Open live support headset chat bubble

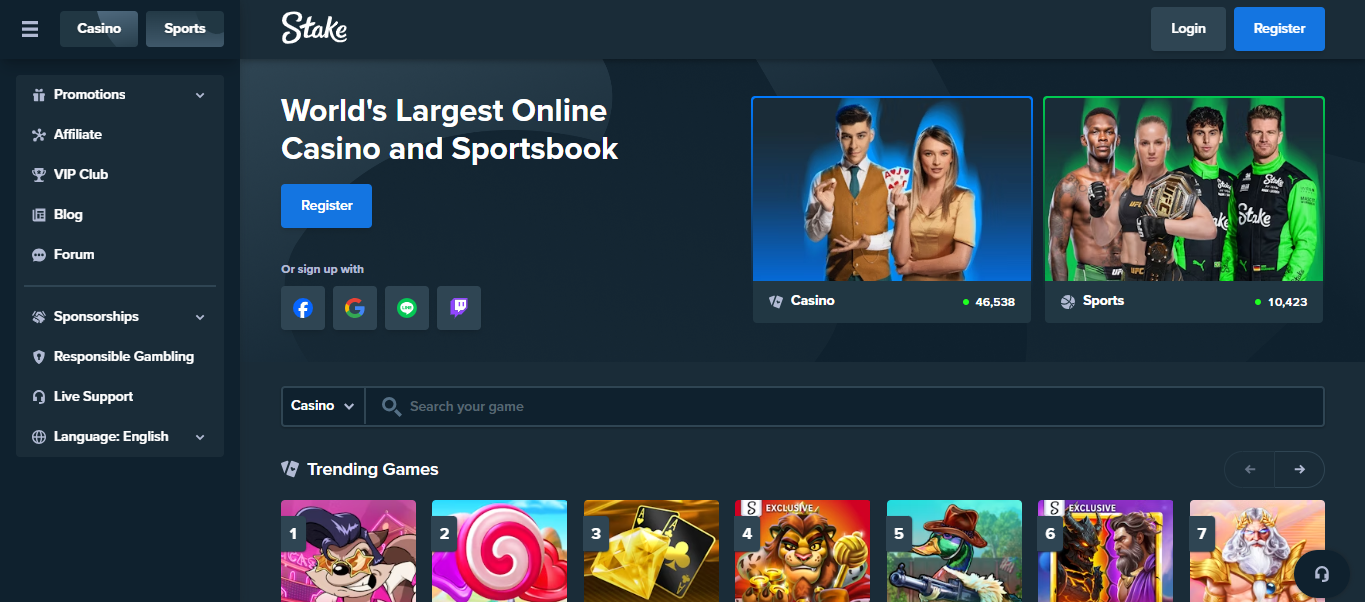pyautogui.click(x=1322, y=574)
